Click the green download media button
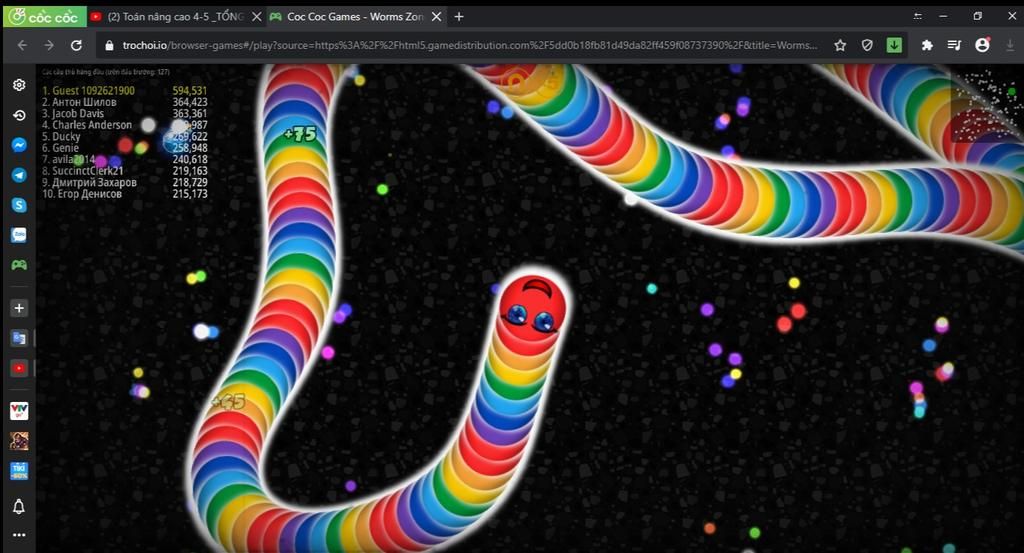The width and height of the screenshot is (1024, 553). pyautogui.click(x=894, y=45)
